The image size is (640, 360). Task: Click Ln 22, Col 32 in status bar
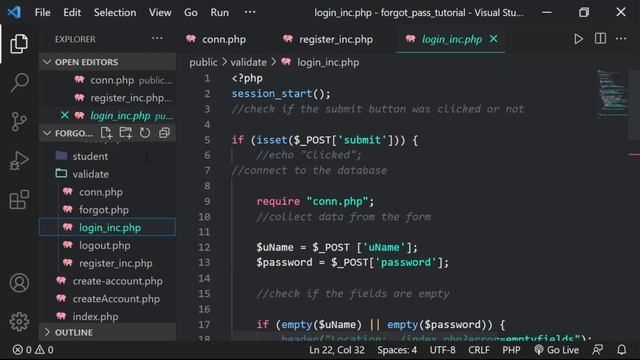pyautogui.click(x=337, y=350)
